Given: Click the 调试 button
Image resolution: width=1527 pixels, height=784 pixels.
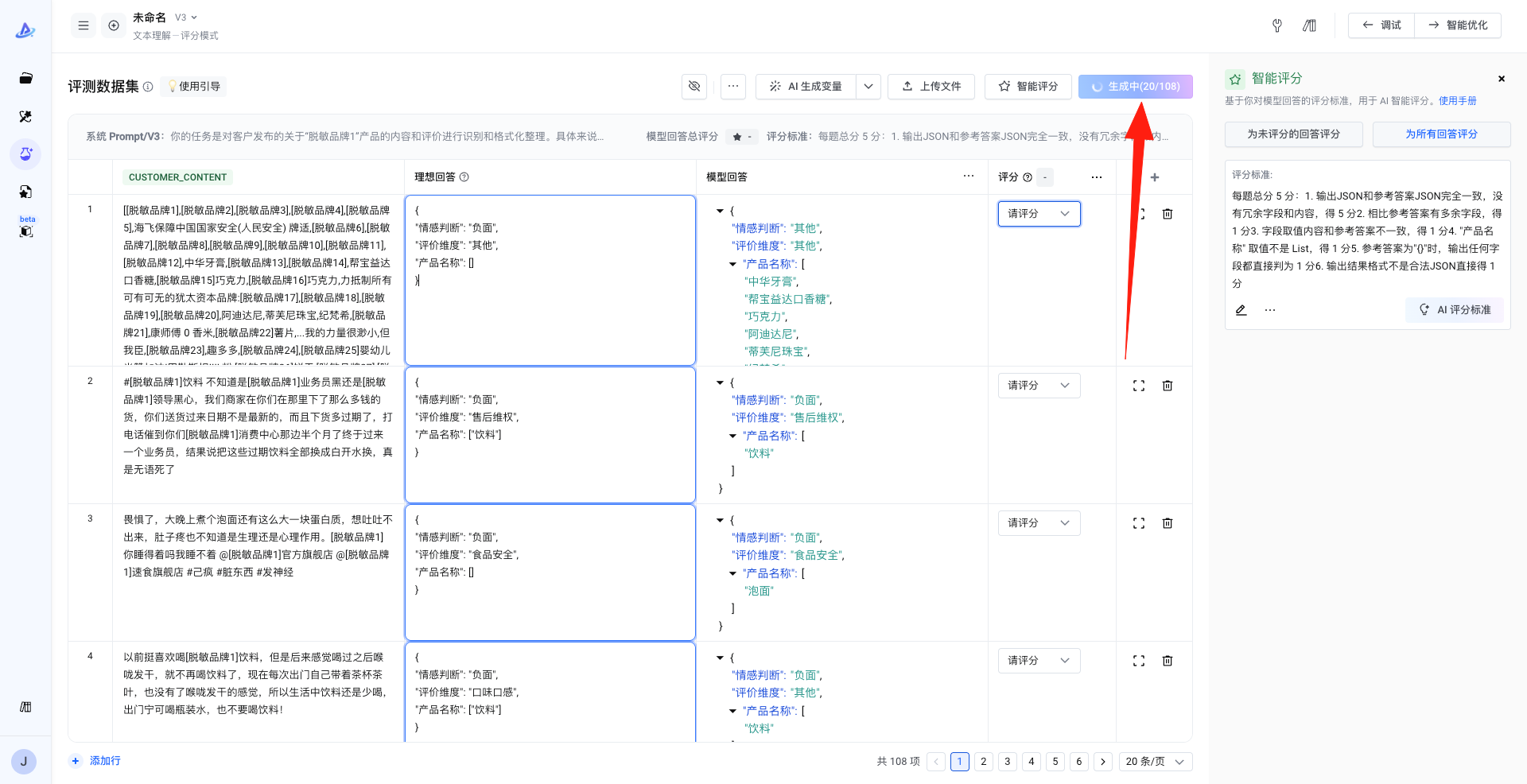Looking at the screenshot, I should coord(1381,25).
